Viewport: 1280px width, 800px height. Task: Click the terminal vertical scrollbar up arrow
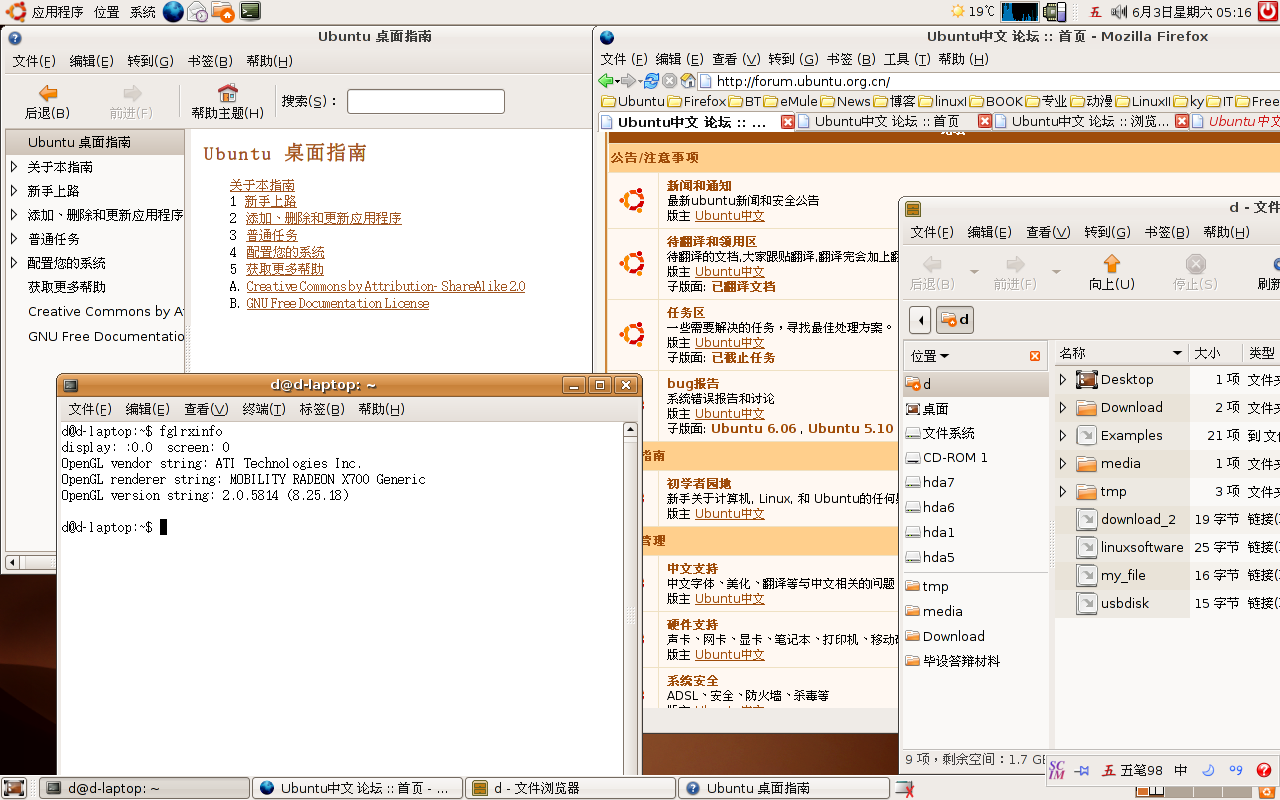(x=630, y=429)
